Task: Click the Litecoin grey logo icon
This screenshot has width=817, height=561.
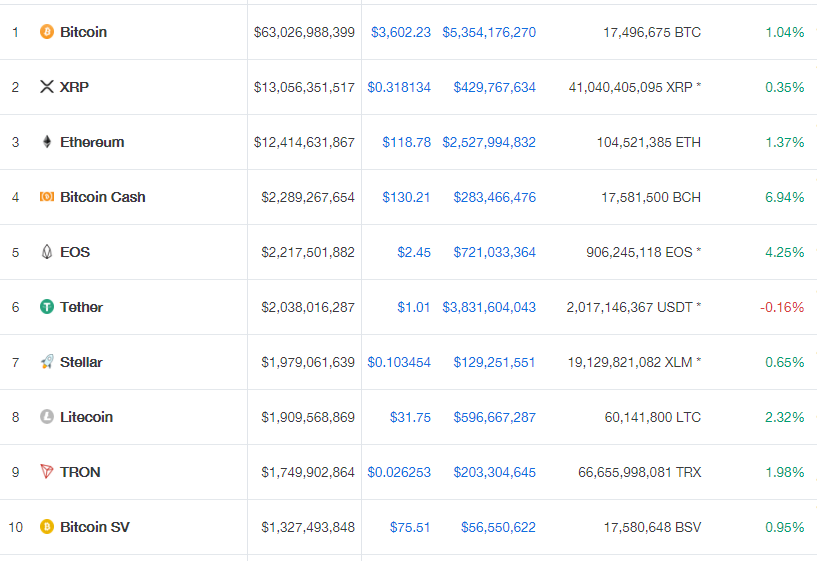Action: 47,417
